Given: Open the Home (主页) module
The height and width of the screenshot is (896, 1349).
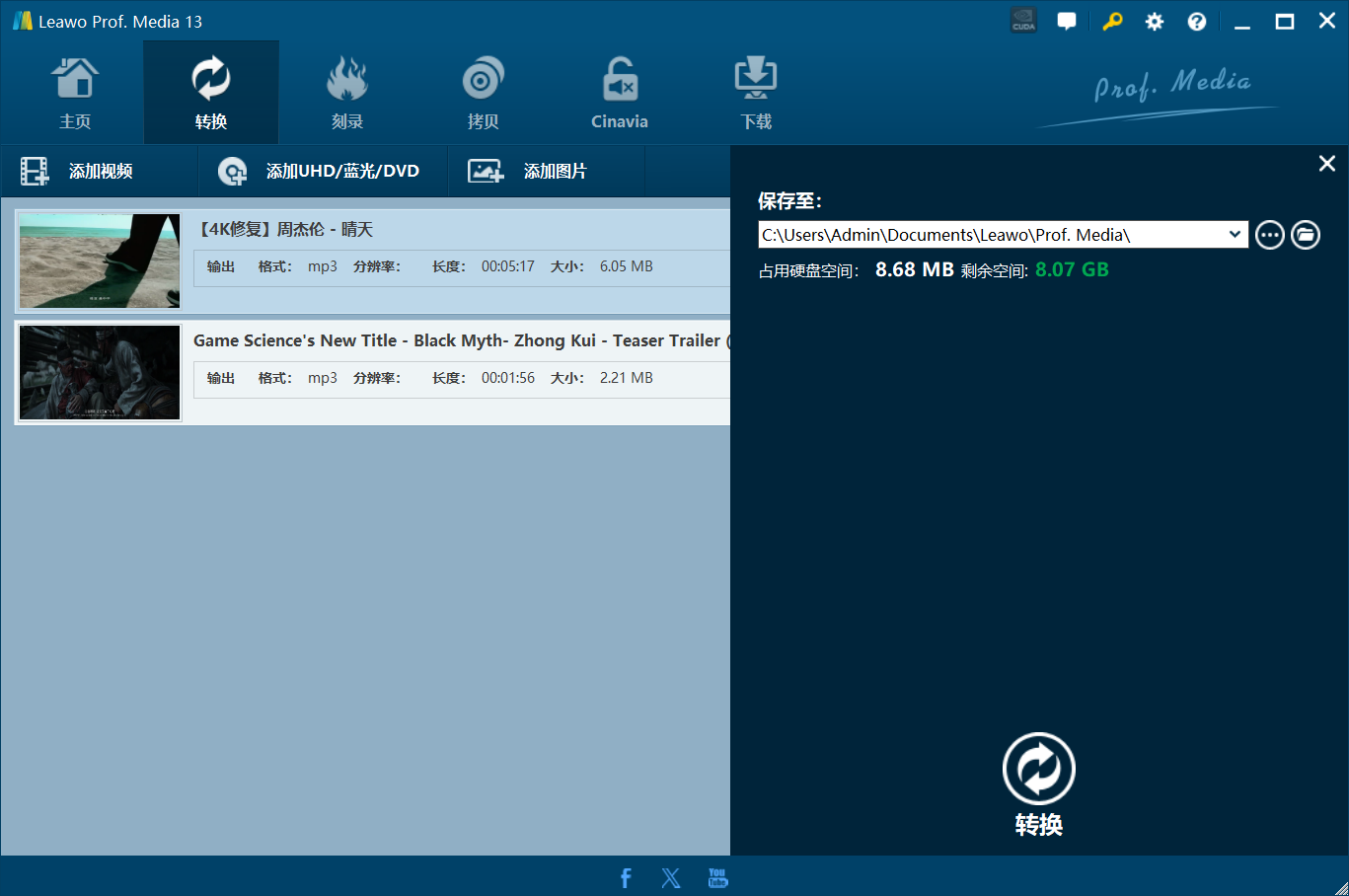Looking at the screenshot, I should pyautogui.click(x=75, y=94).
